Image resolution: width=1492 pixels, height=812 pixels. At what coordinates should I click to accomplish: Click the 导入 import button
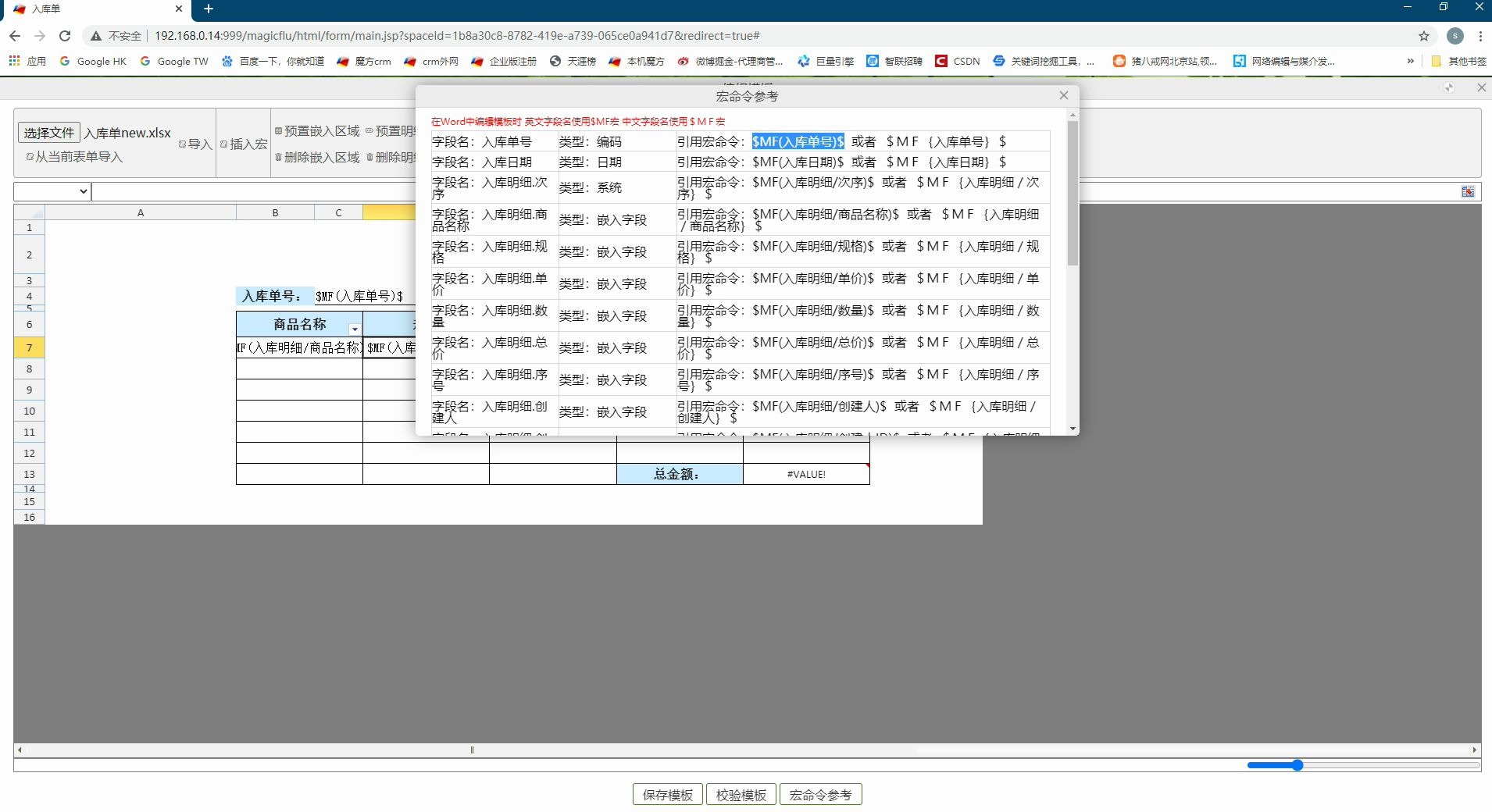[195, 144]
